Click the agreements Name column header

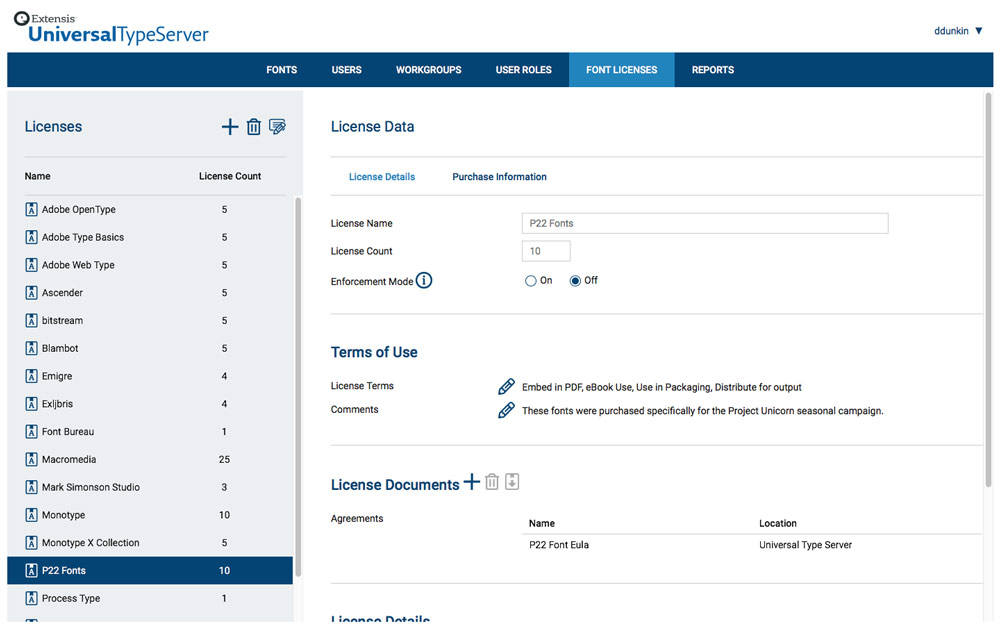click(x=541, y=523)
